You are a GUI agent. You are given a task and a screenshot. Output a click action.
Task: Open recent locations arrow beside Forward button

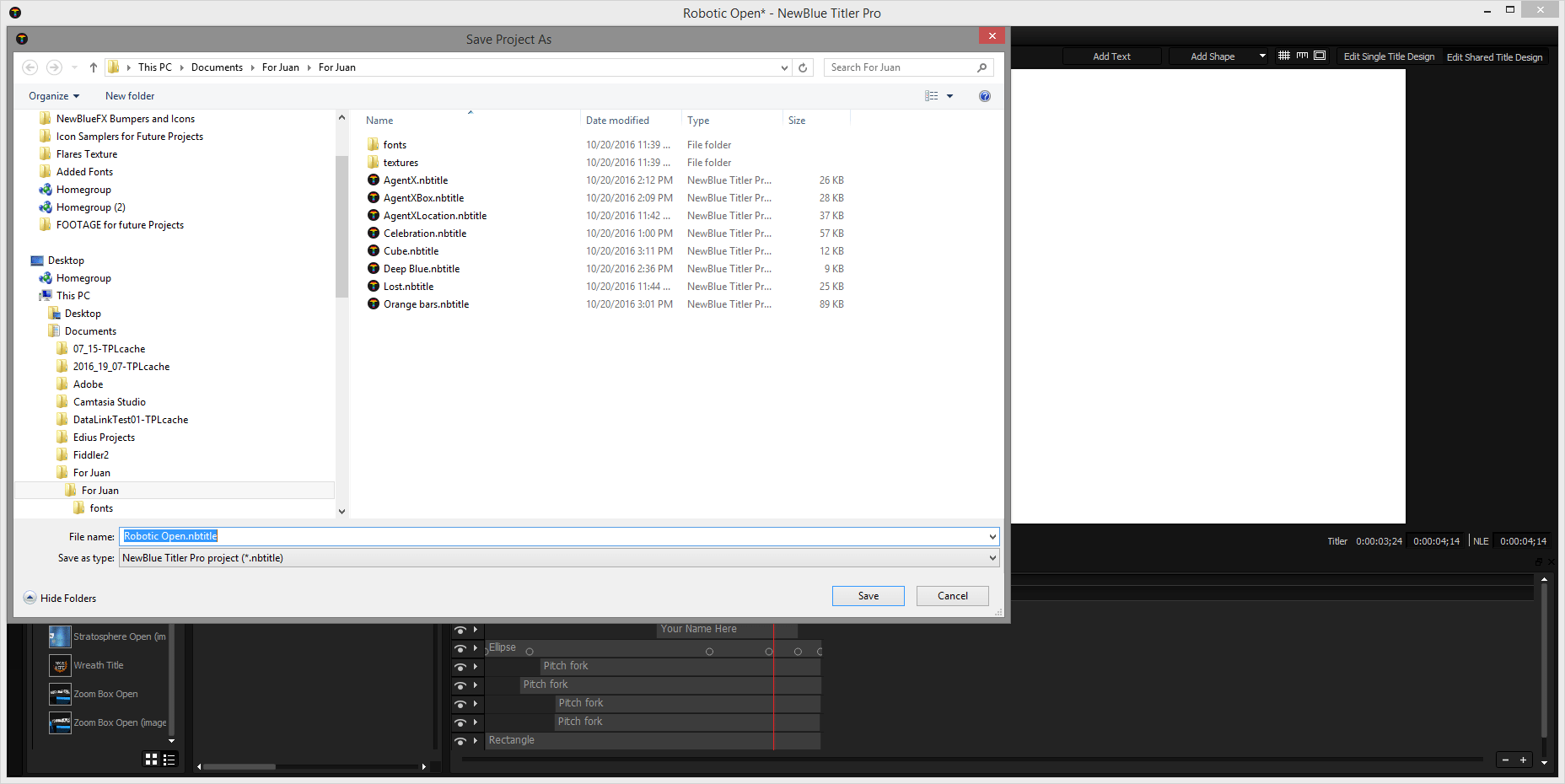pos(74,67)
